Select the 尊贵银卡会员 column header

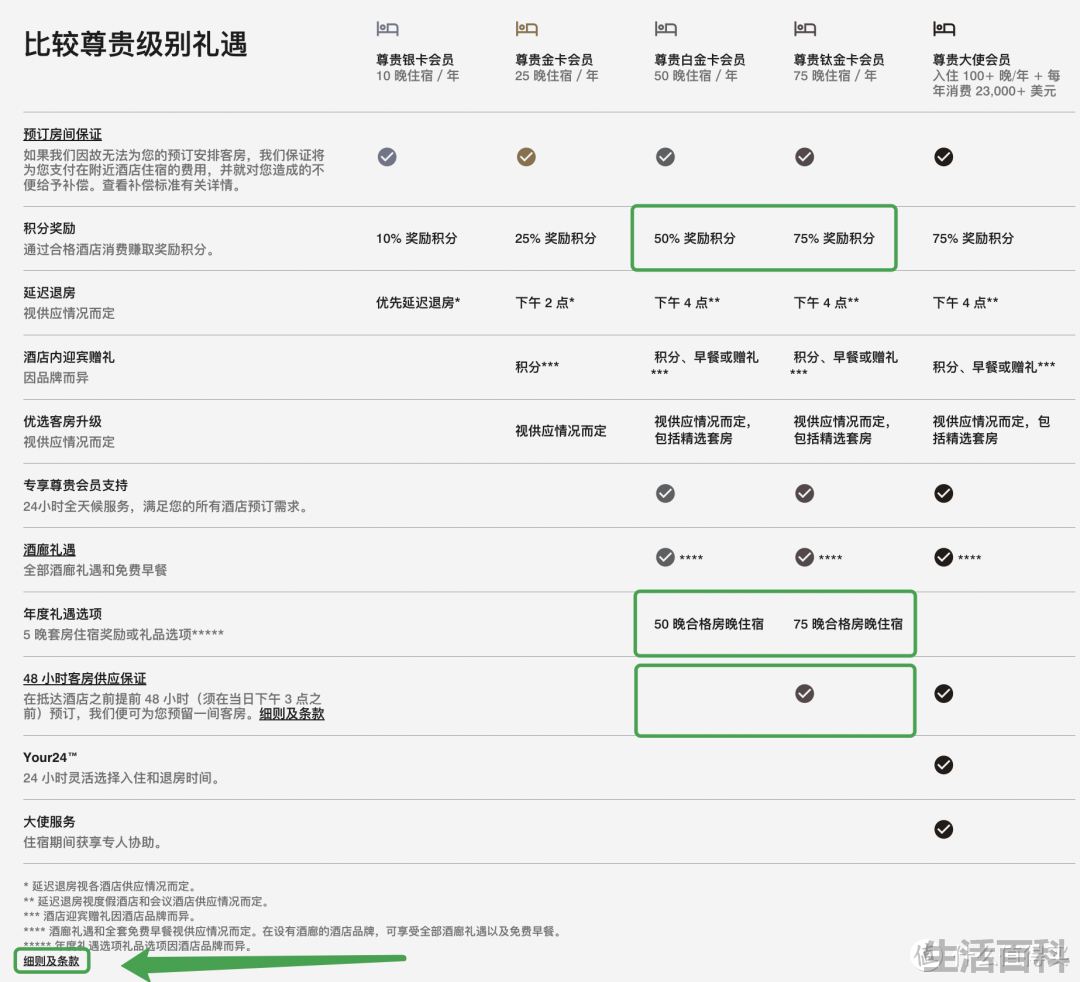tap(415, 60)
